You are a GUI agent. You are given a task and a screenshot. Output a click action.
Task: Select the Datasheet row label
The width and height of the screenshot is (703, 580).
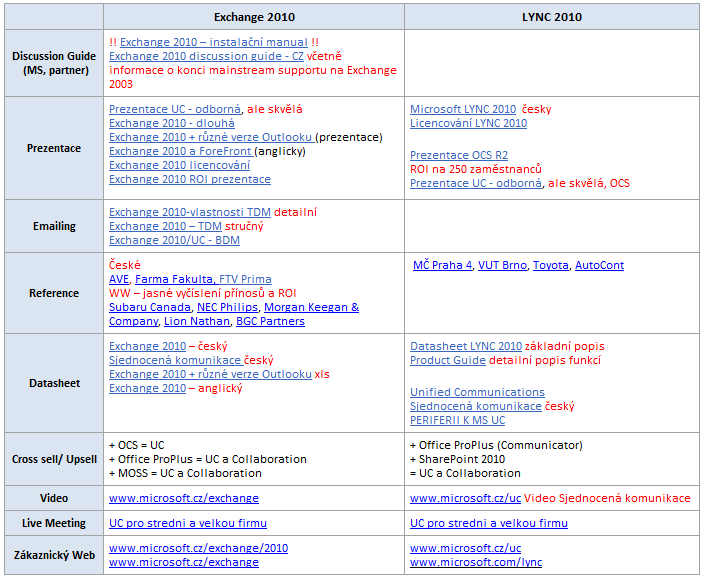[x=54, y=383]
